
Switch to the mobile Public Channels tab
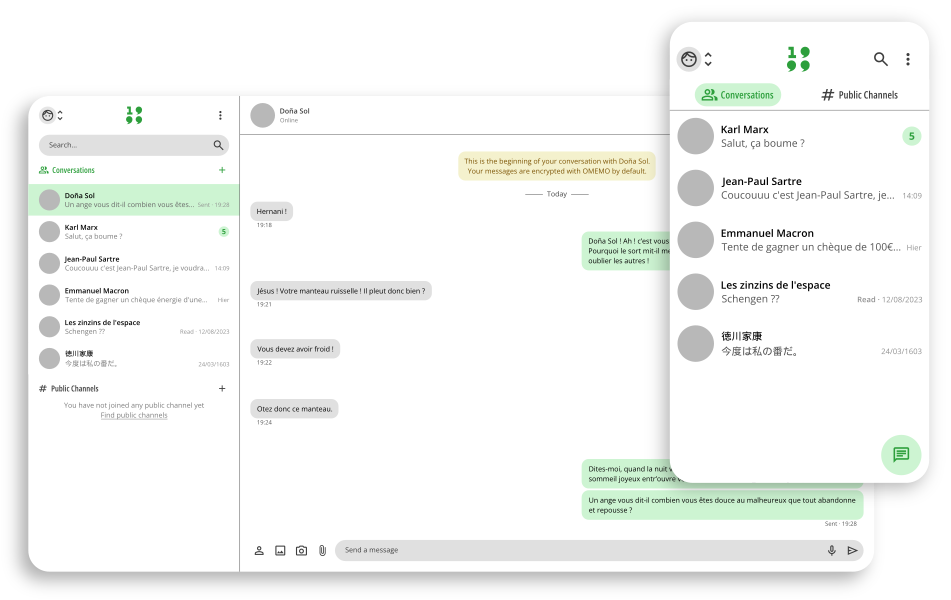[x=859, y=95]
